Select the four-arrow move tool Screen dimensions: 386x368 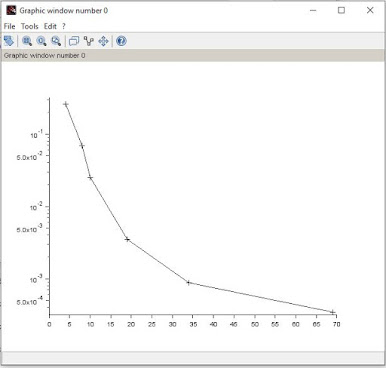pyautogui.click(x=103, y=41)
